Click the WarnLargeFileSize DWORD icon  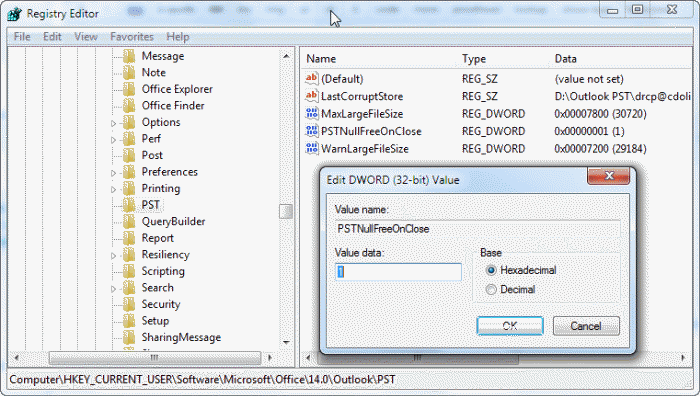click(312, 148)
